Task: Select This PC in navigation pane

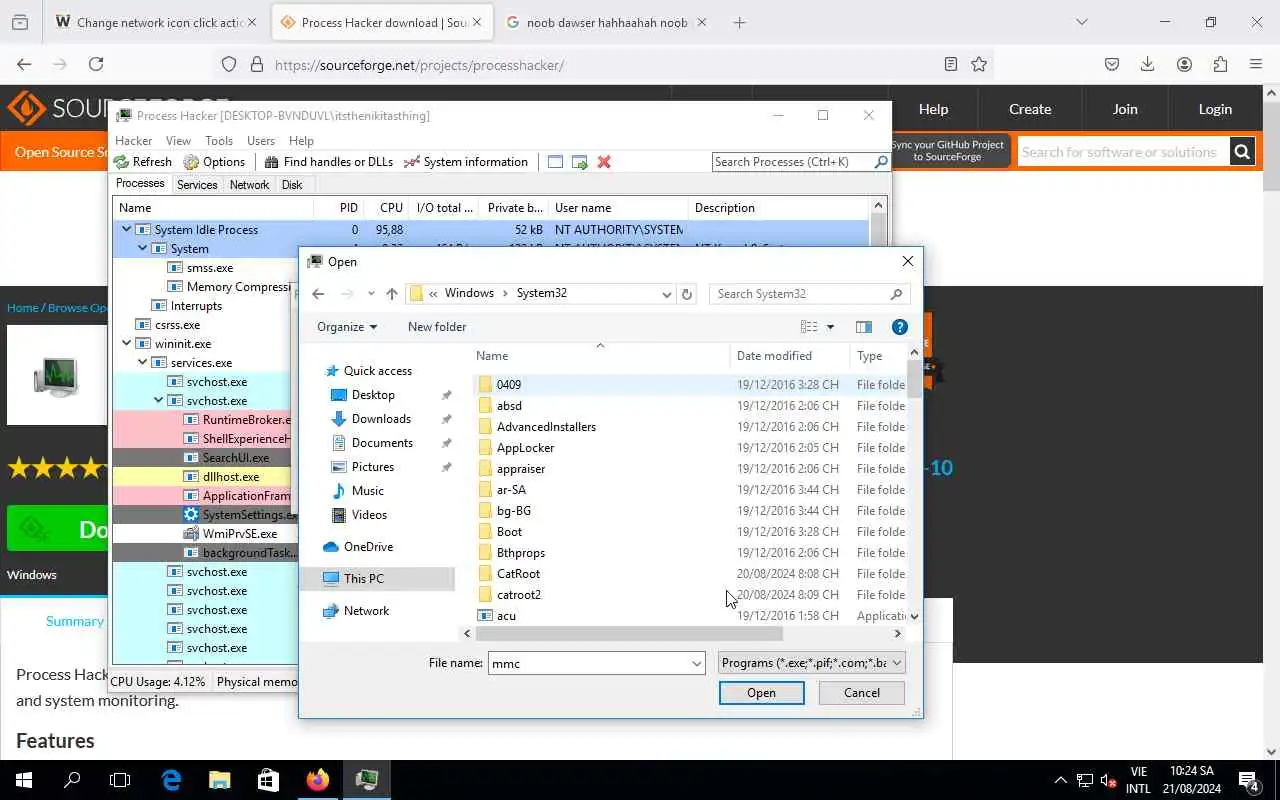Action: coord(363,579)
